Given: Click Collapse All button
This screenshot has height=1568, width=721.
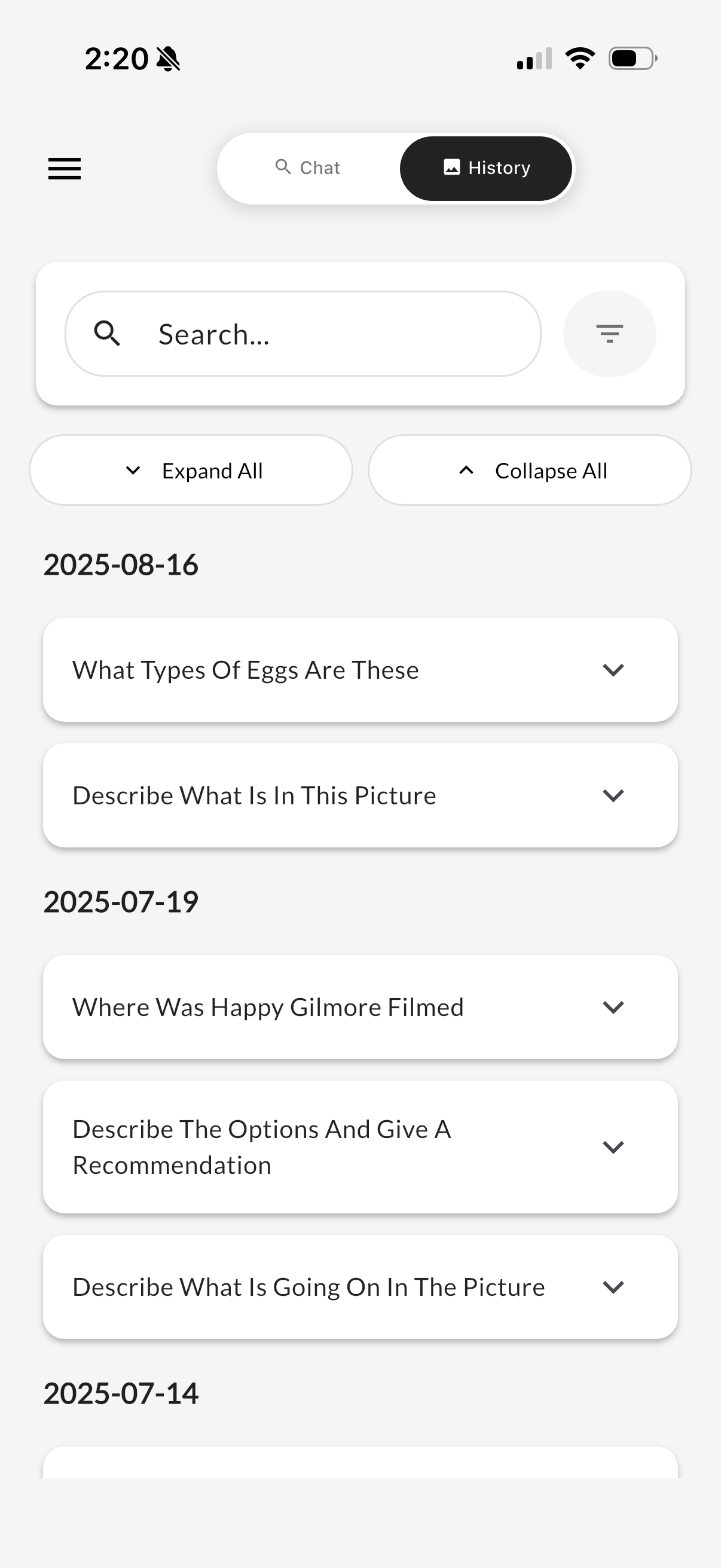Looking at the screenshot, I should click(529, 471).
